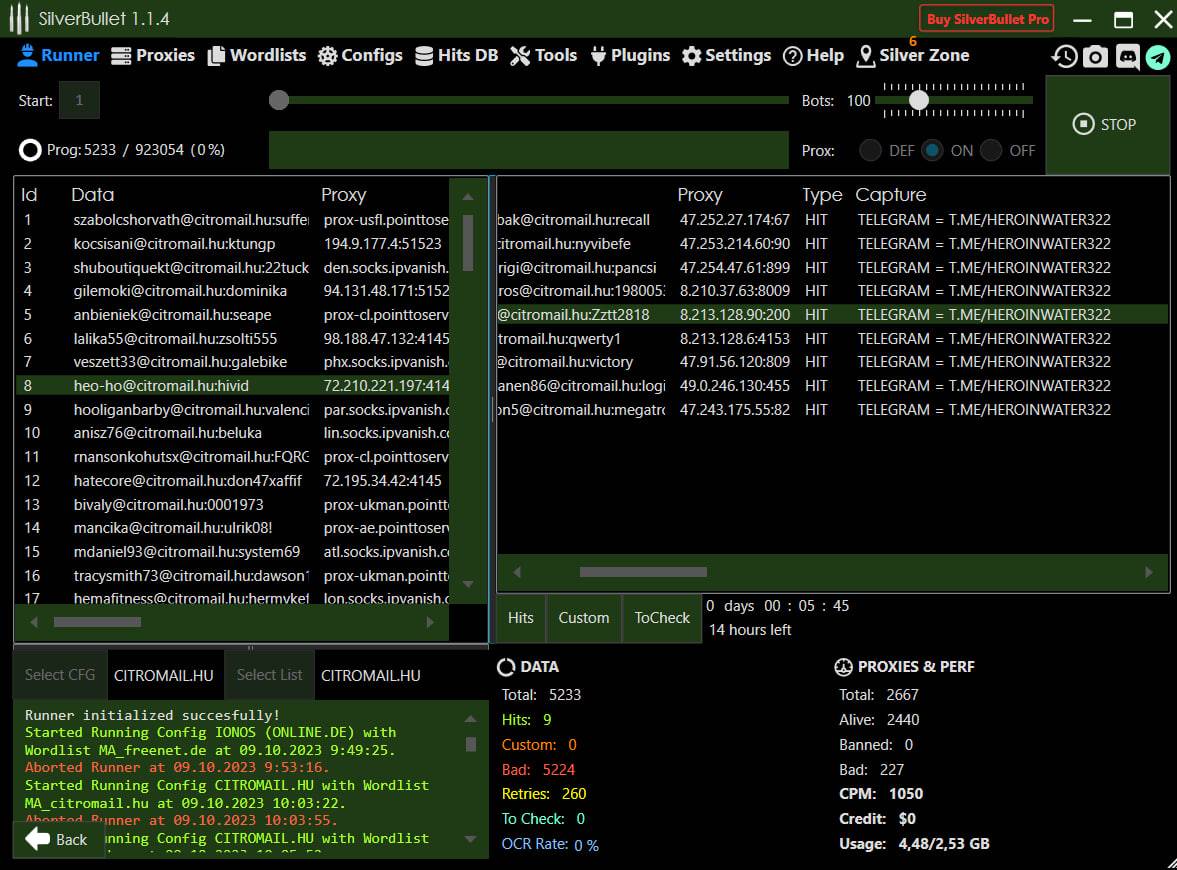Select the DEF proxy mode radio button
Image resolution: width=1177 pixels, height=870 pixels.
[x=871, y=150]
